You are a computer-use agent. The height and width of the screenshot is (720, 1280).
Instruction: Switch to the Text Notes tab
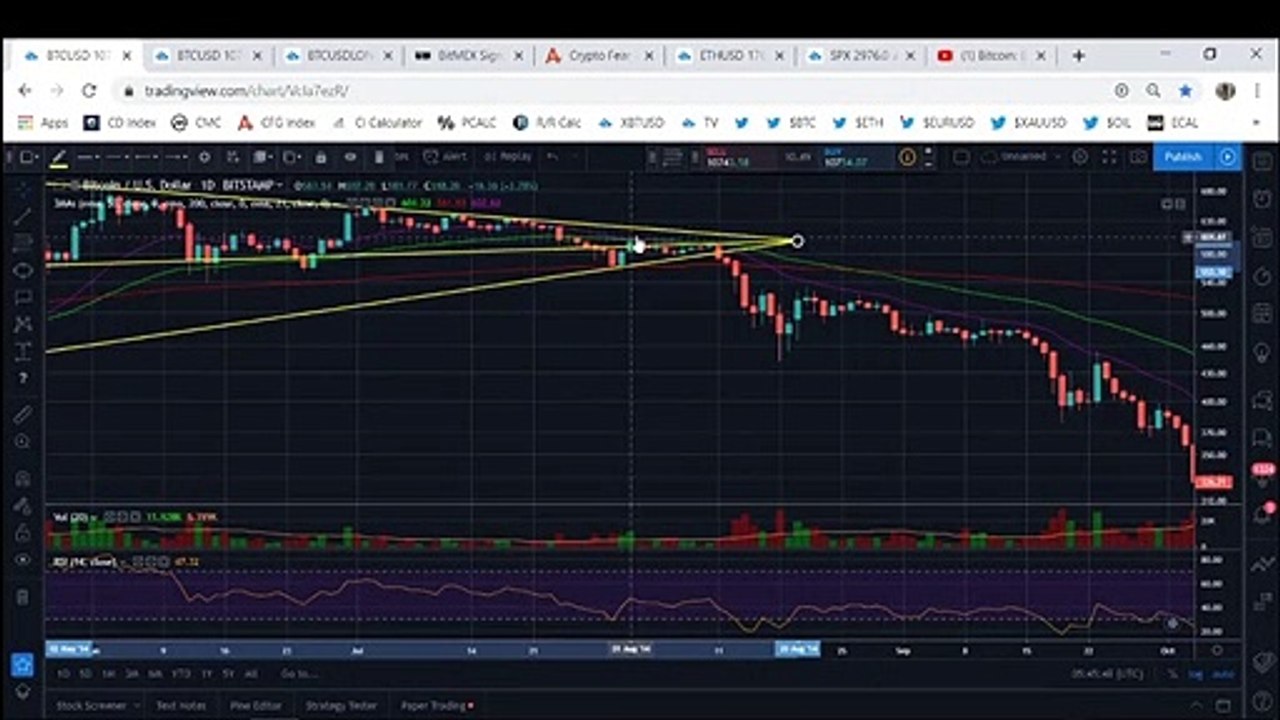coord(181,706)
